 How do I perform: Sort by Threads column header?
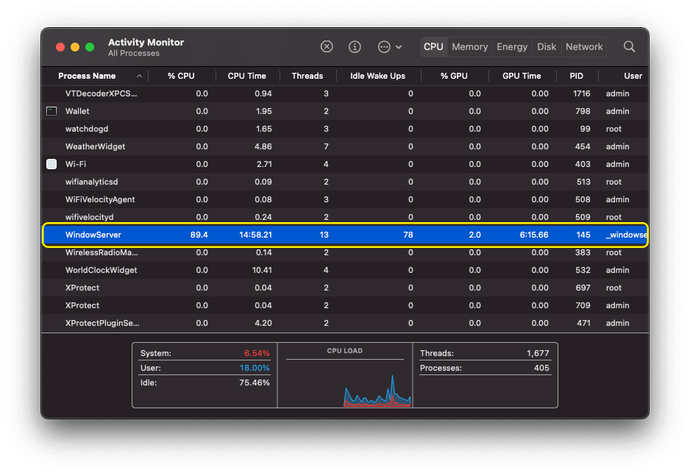tap(307, 76)
